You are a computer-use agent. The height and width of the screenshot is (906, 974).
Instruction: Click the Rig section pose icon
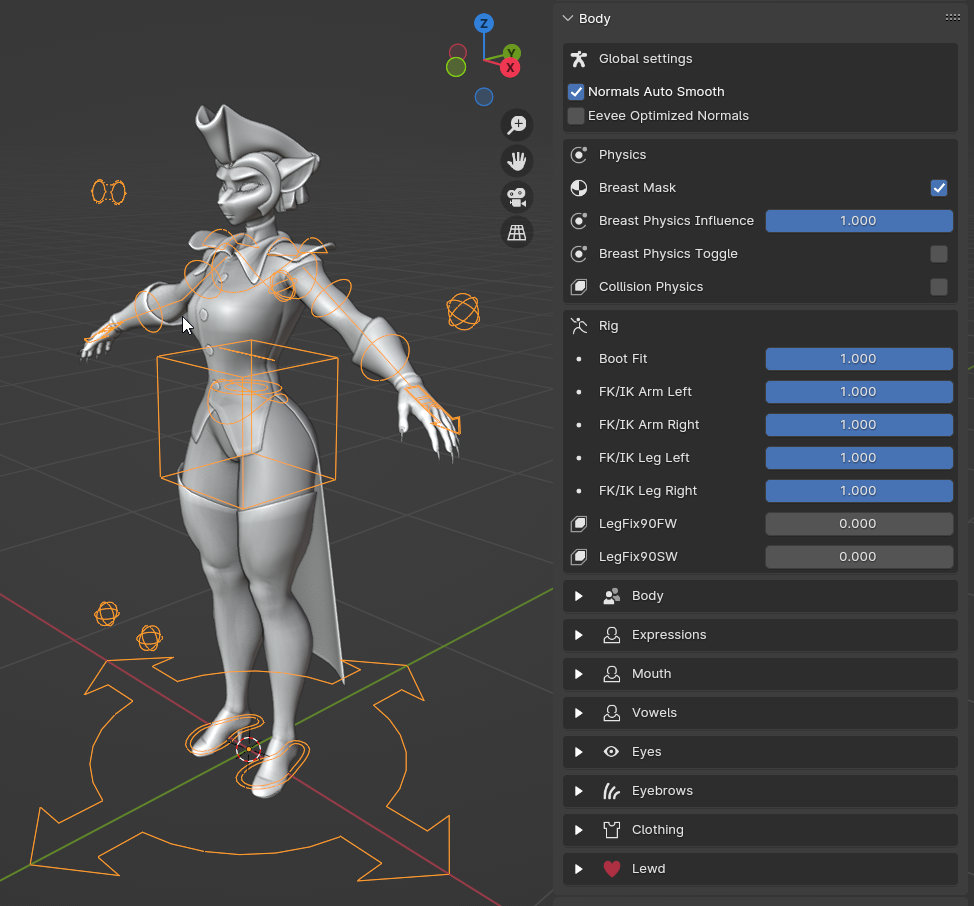click(x=579, y=326)
